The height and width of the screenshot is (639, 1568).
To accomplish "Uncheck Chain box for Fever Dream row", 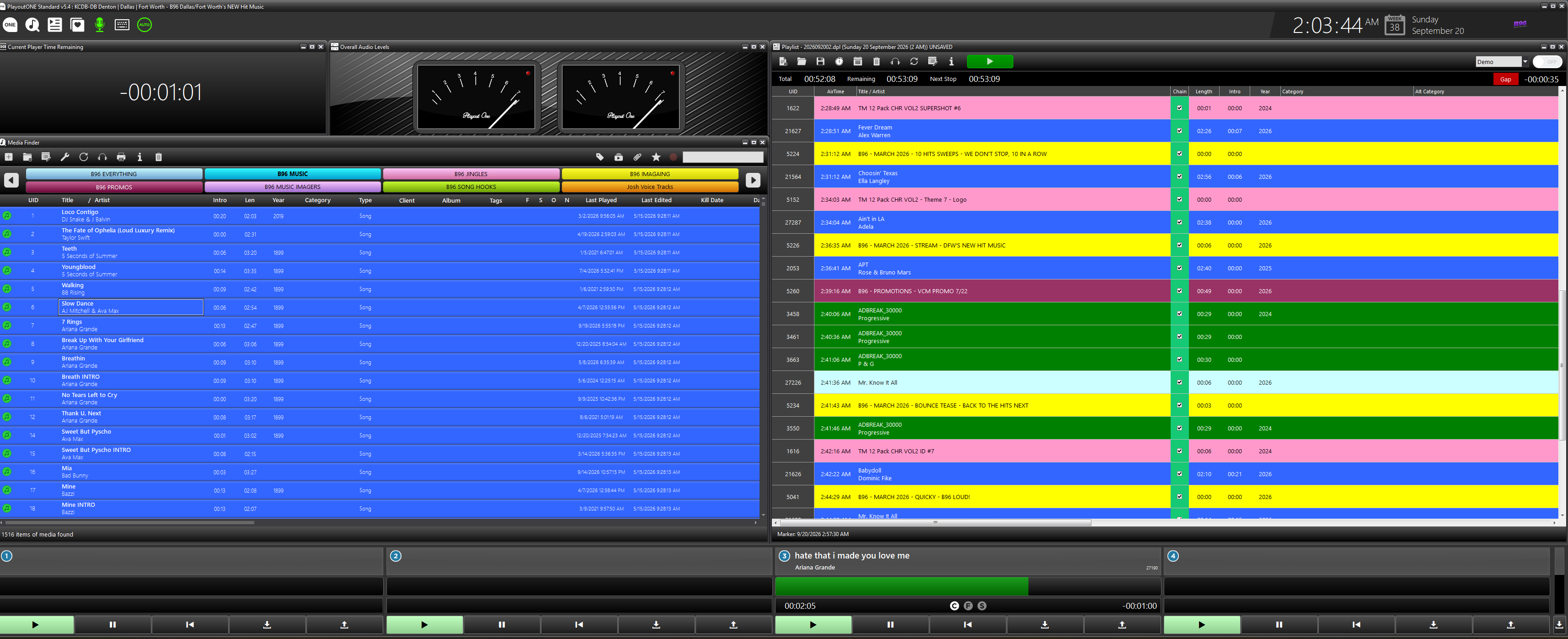I will 1179,131.
